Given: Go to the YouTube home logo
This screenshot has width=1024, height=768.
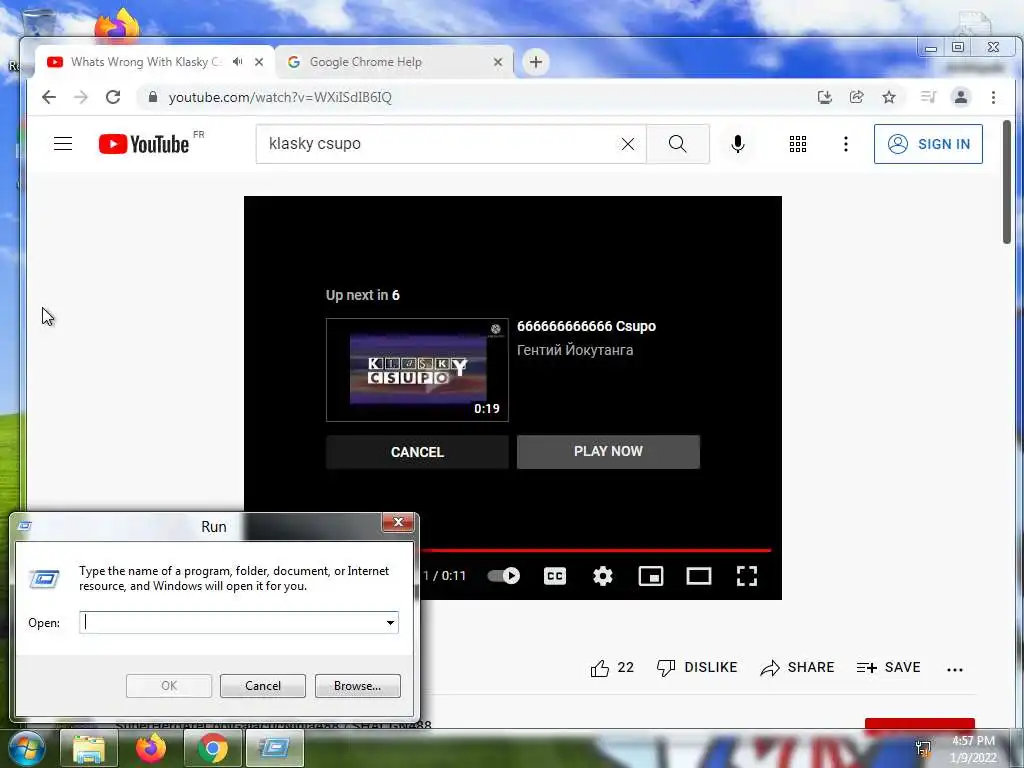Looking at the screenshot, I should tap(144, 144).
